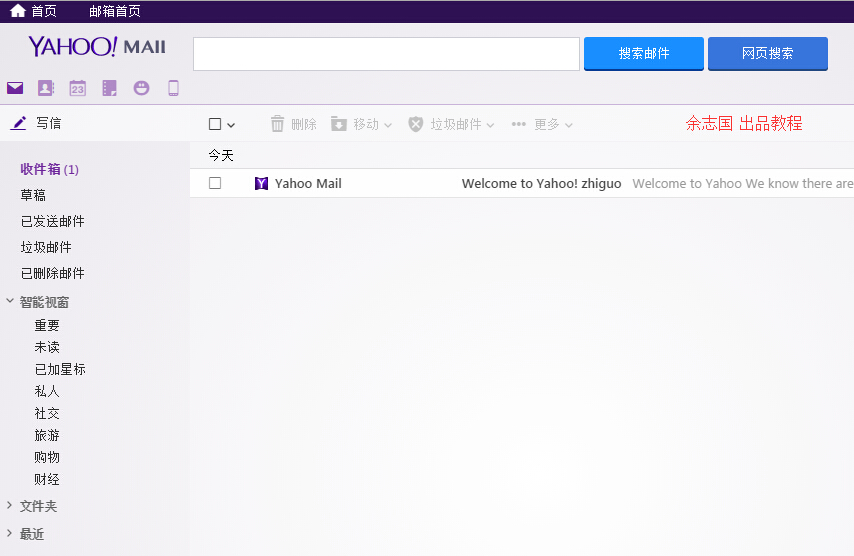Image resolution: width=854 pixels, height=556 pixels.
Task: Open the Contacts icon
Action: [x=46, y=88]
